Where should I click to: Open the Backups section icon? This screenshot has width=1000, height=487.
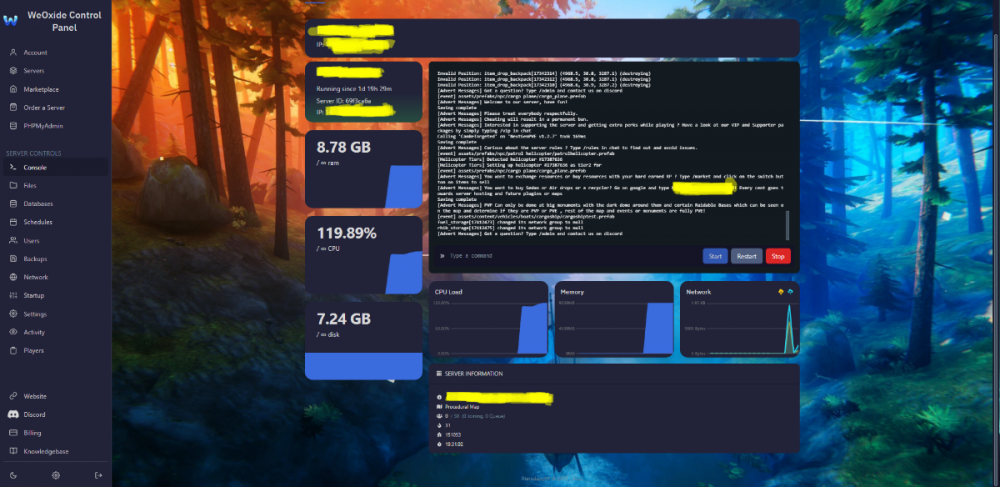[x=12, y=259]
